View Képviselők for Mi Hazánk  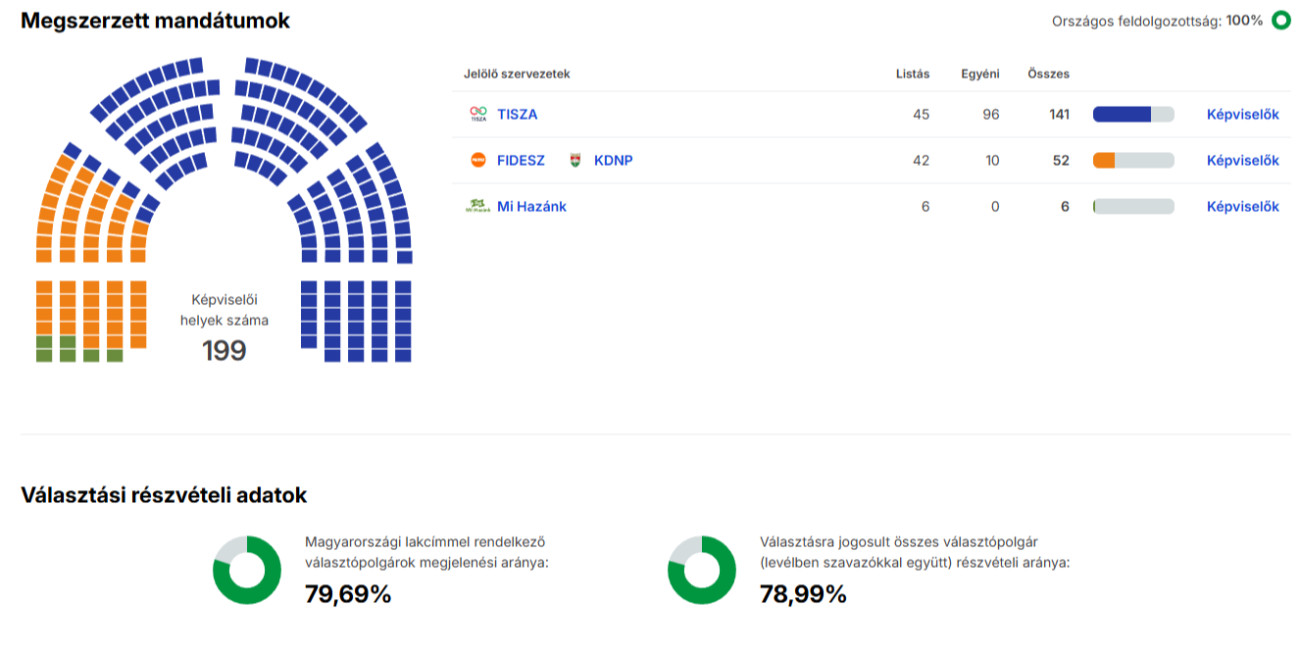coord(1243,206)
